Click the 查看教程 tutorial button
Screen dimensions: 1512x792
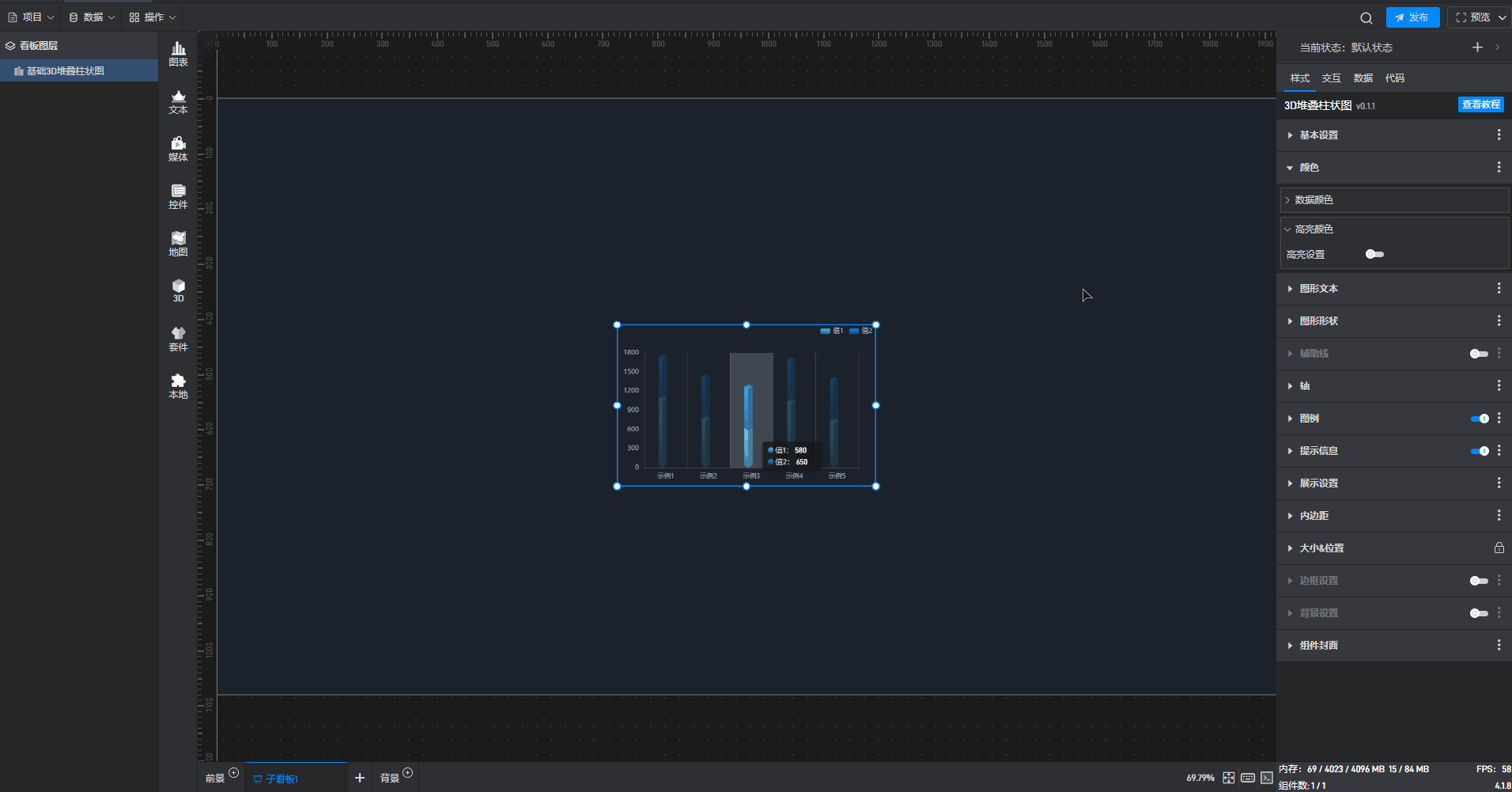point(1480,104)
